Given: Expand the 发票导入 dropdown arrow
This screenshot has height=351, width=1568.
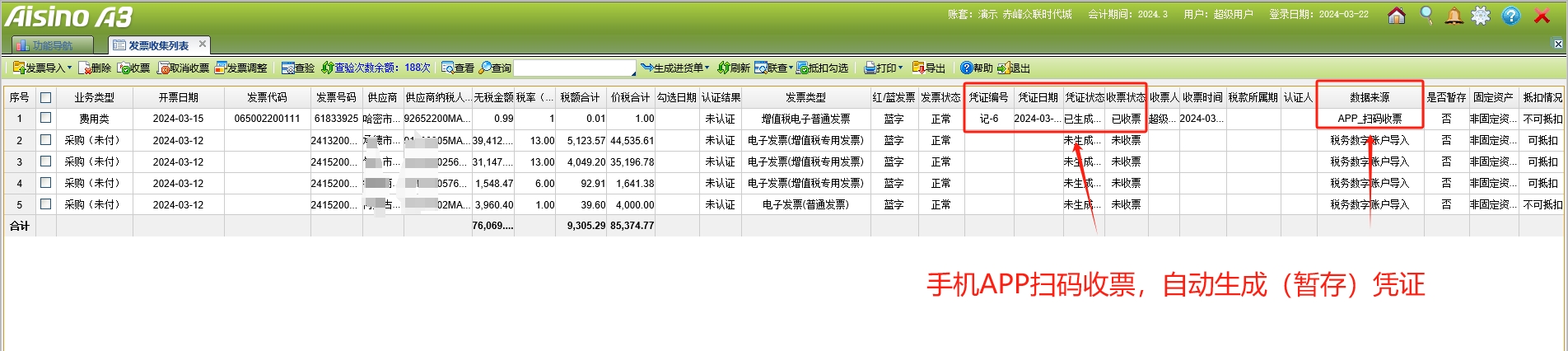Looking at the screenshot, I should point(69,68).
